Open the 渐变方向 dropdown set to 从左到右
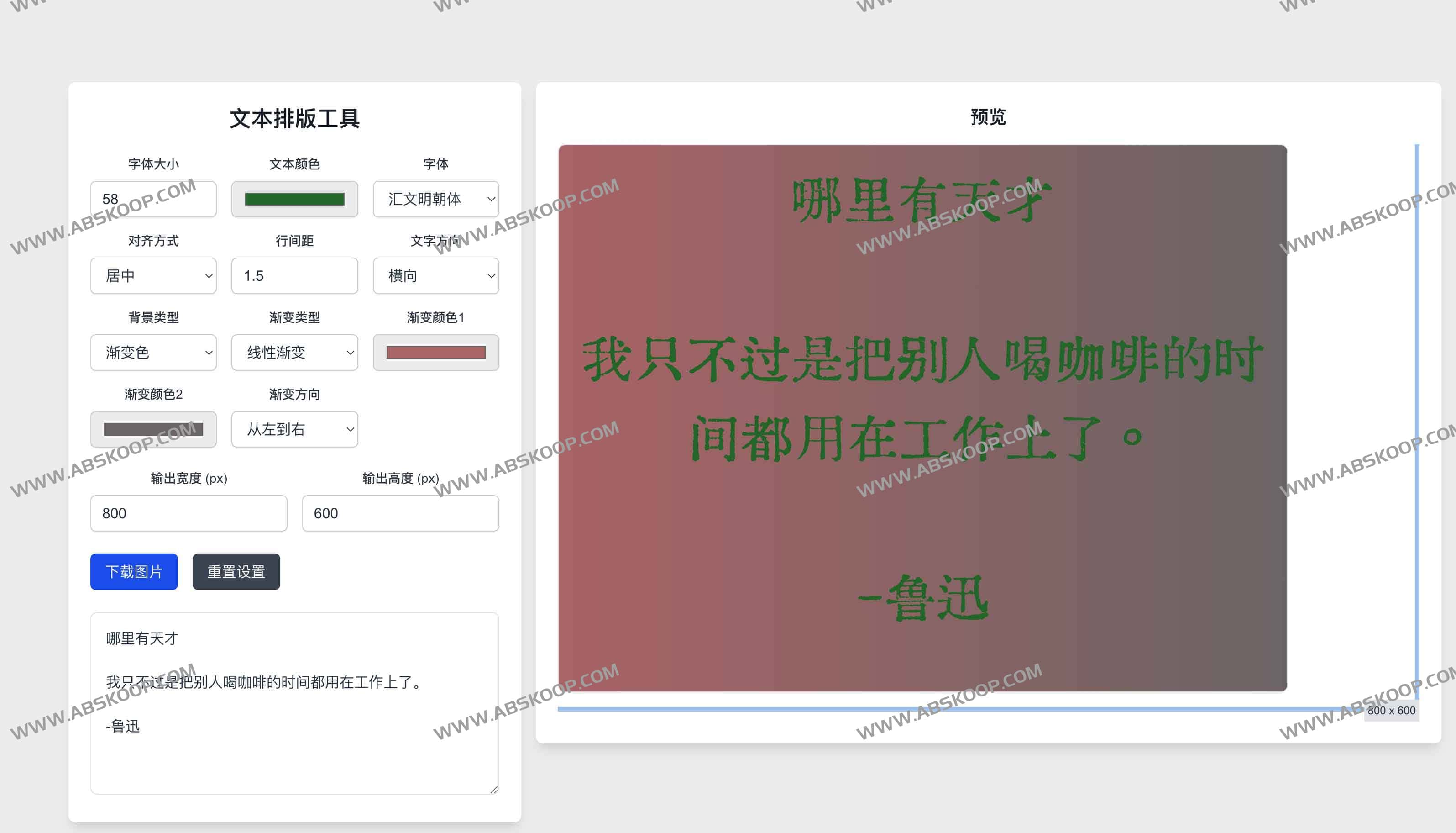 (x=294, y=429)
